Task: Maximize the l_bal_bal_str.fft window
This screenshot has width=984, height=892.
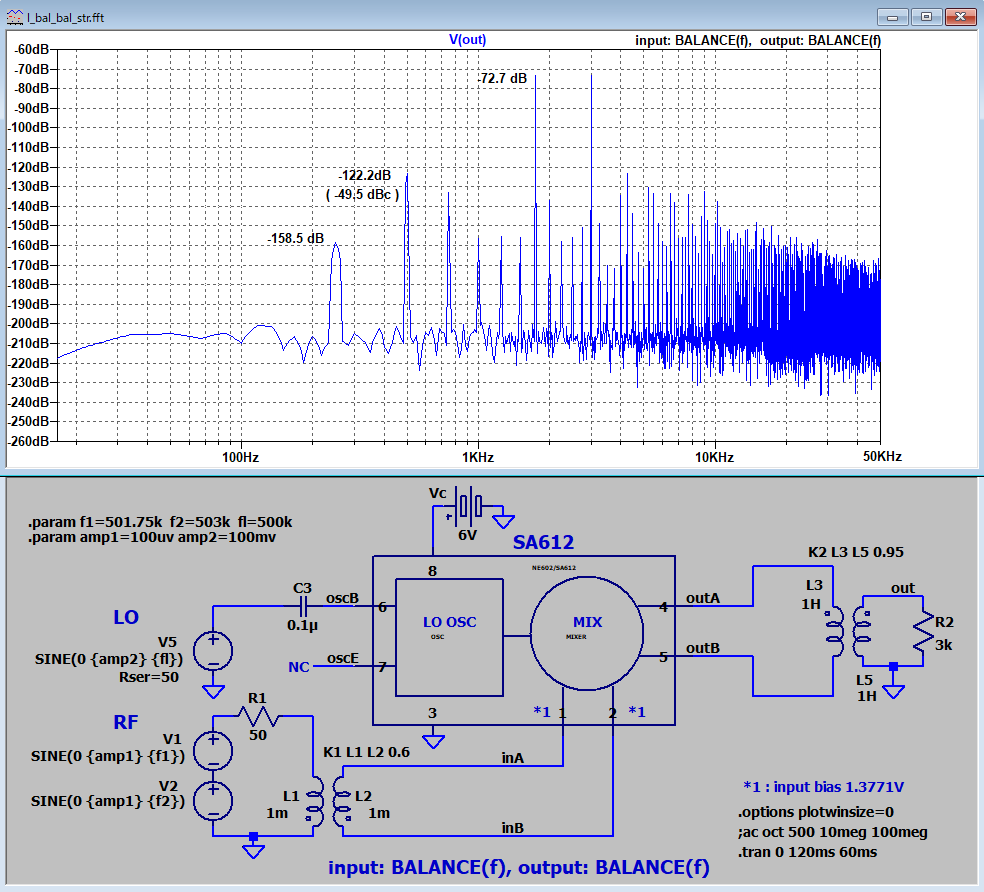Action: [926, 17]
